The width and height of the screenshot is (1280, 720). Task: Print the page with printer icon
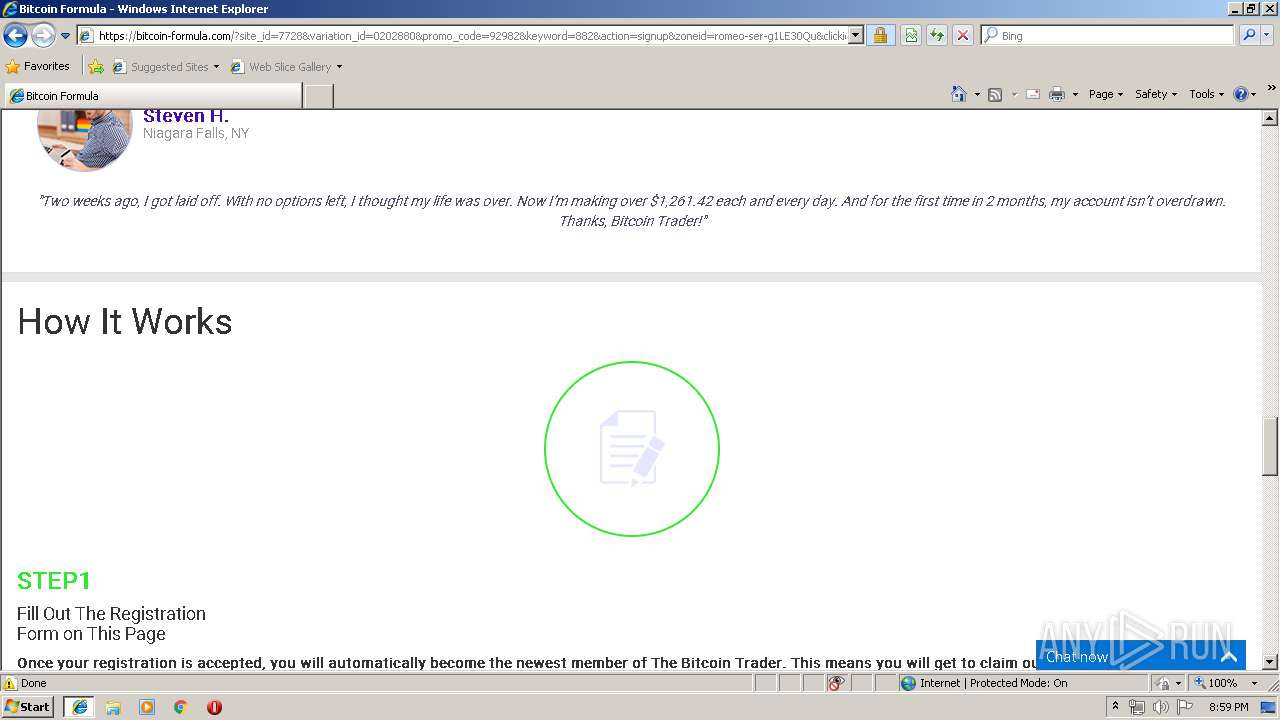tap(1057, 94)
